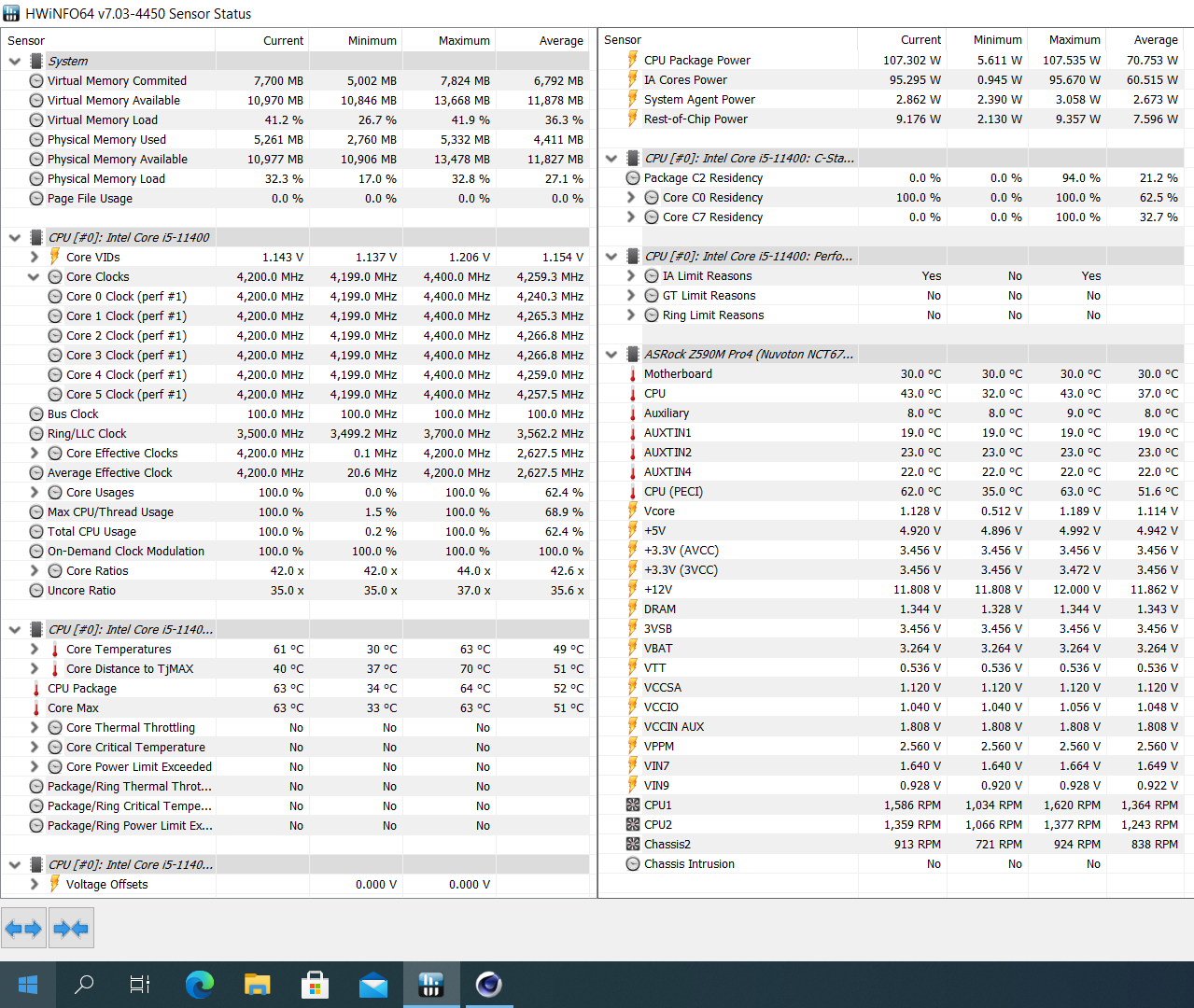Viewport: 1194px width, 1008px height.
Task: Click left pane Average column header
Action: [x=542, y=40]
